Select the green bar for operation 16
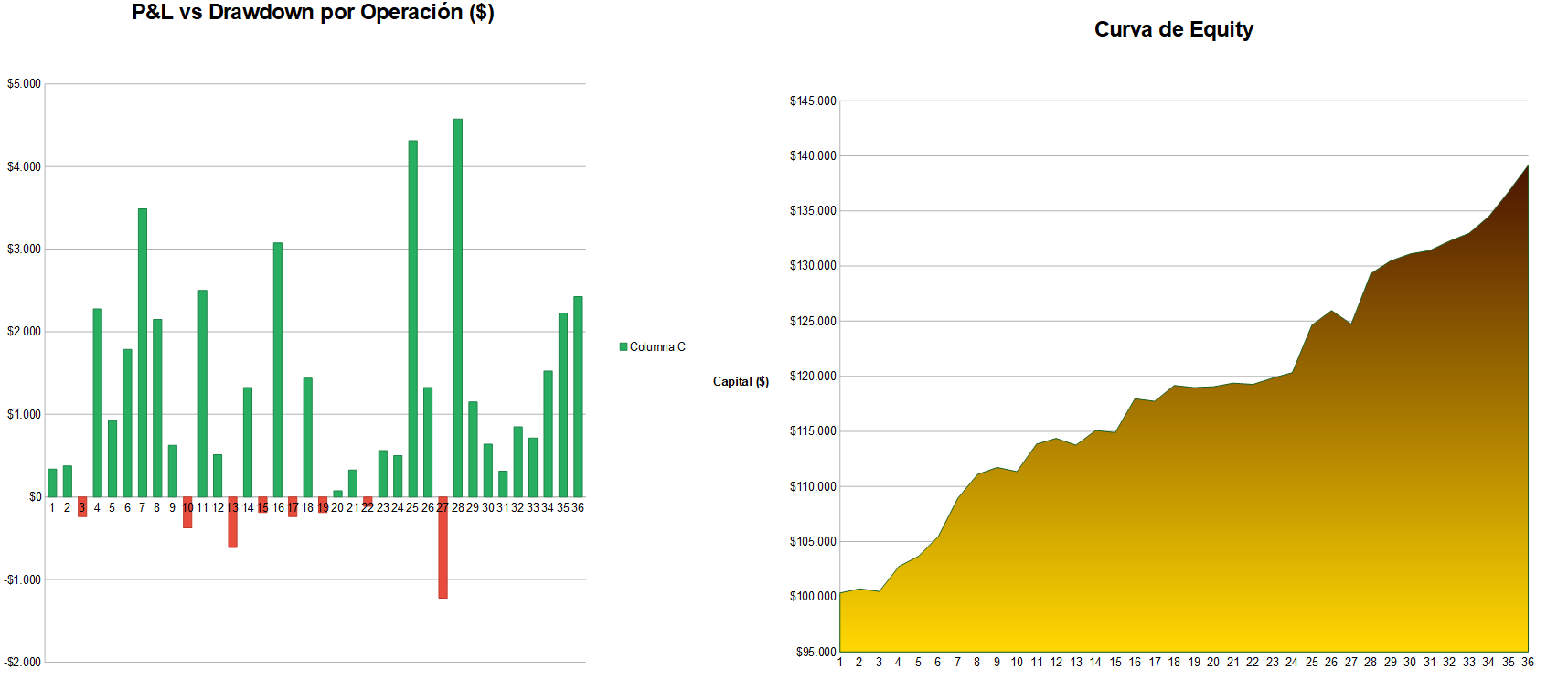Screen dimensions: 1568x680 tap(278, 369)
